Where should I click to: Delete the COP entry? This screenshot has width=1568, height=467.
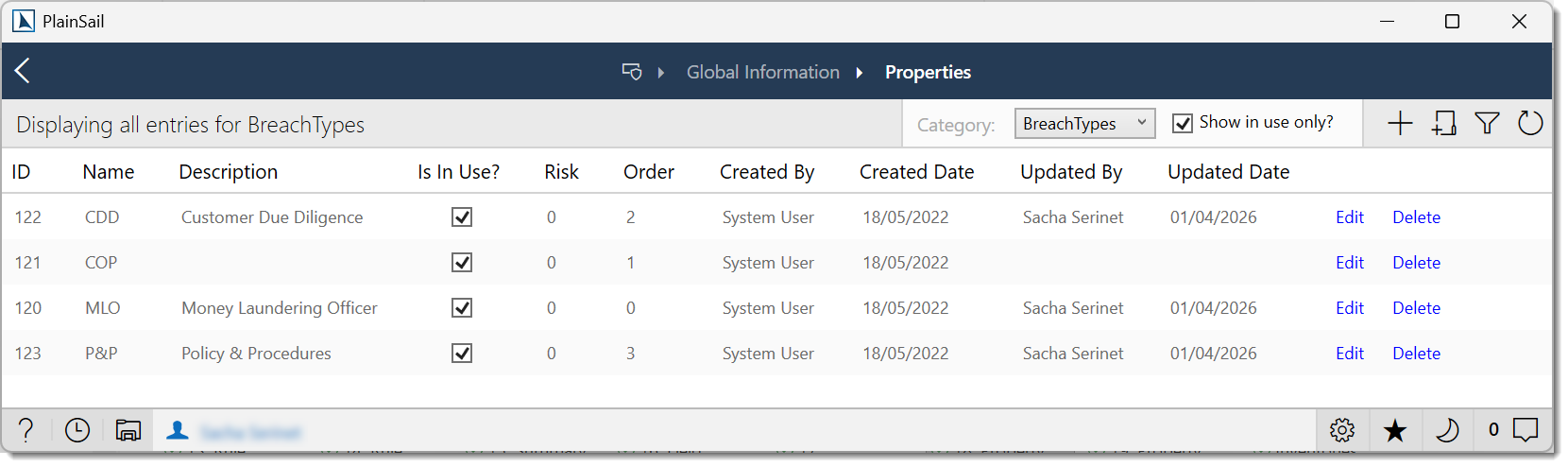(x=1416, y=263)
